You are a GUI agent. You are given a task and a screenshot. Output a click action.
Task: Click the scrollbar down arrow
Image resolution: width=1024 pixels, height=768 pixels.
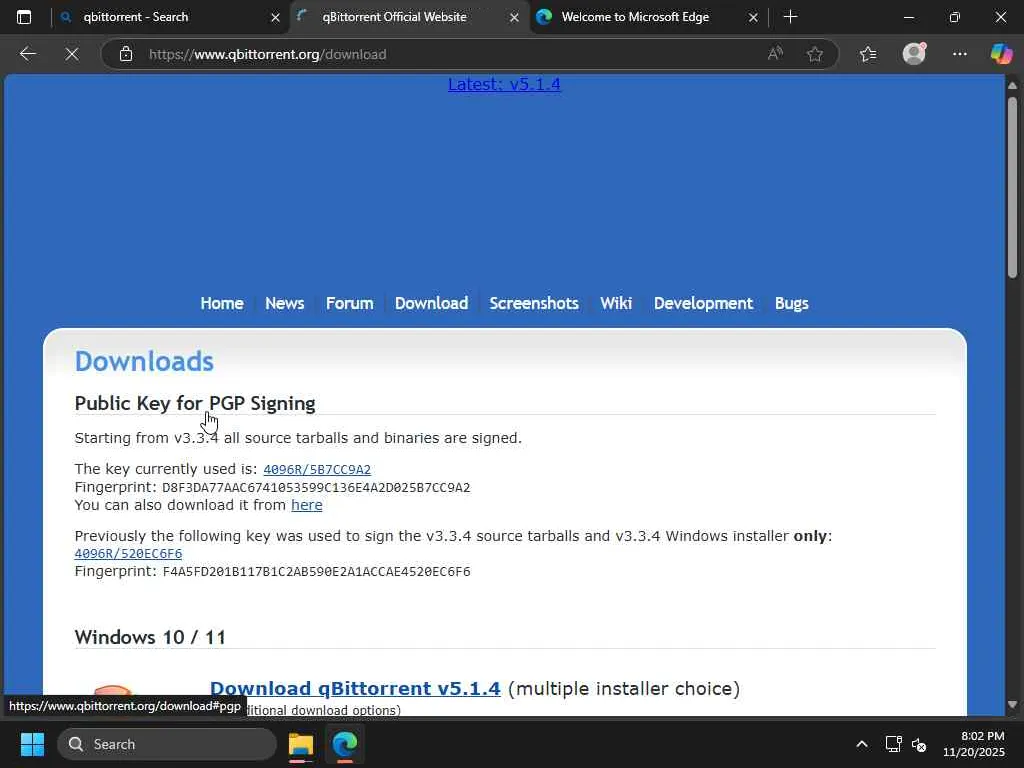pos(1012,705)
